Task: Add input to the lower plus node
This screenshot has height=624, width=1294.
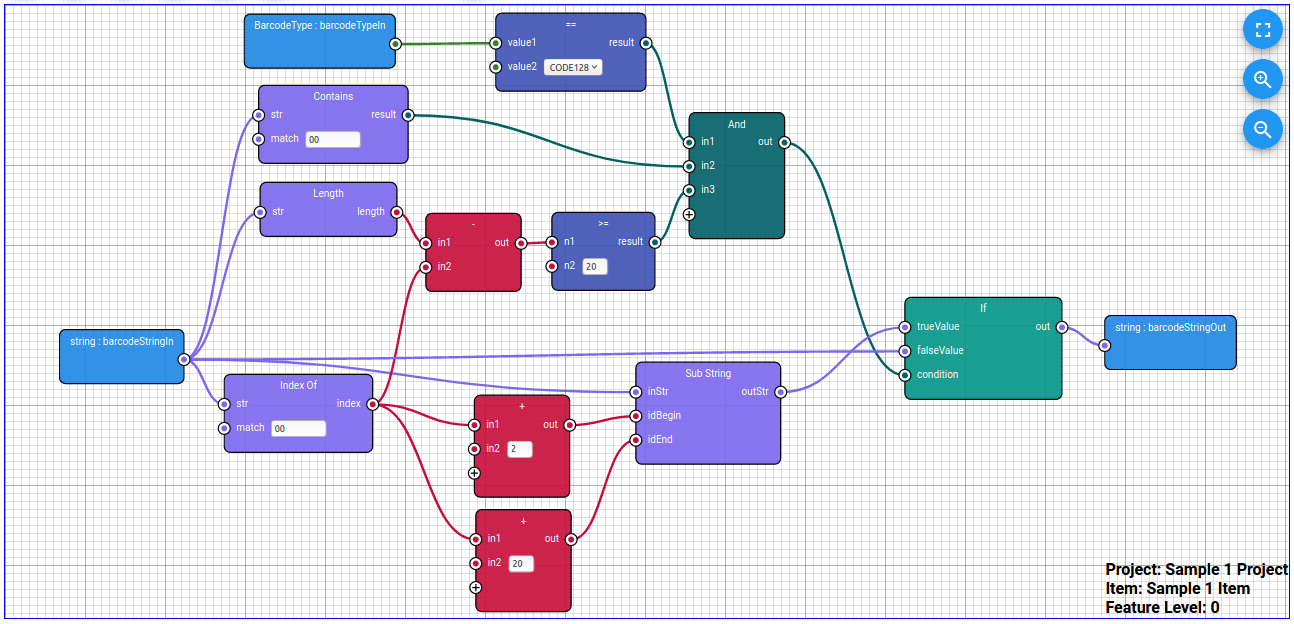Action: (x=475, y=588)
